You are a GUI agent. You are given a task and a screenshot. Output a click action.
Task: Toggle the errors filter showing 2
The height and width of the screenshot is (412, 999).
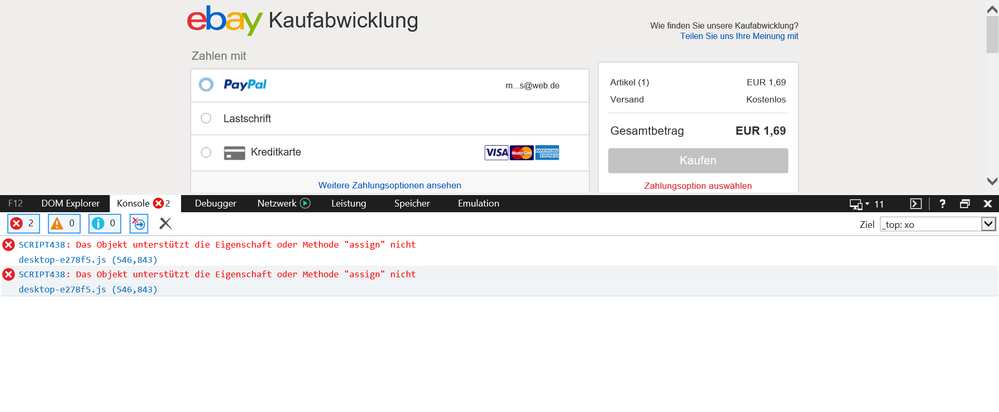click(x=24, y=224)
